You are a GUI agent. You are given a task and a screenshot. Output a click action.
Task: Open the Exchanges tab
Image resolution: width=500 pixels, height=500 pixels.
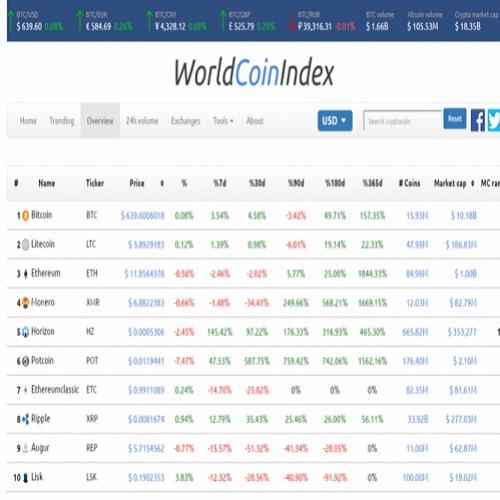click(x=186, y=121)
